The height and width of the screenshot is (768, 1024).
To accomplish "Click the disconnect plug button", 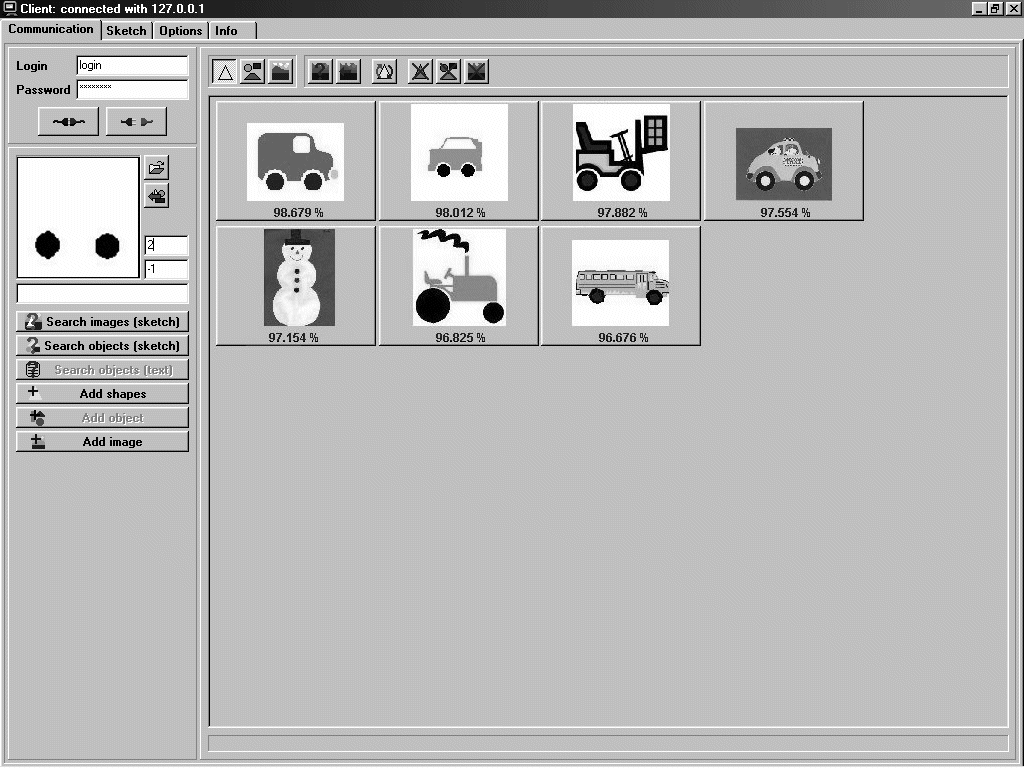I will point(136,122).
